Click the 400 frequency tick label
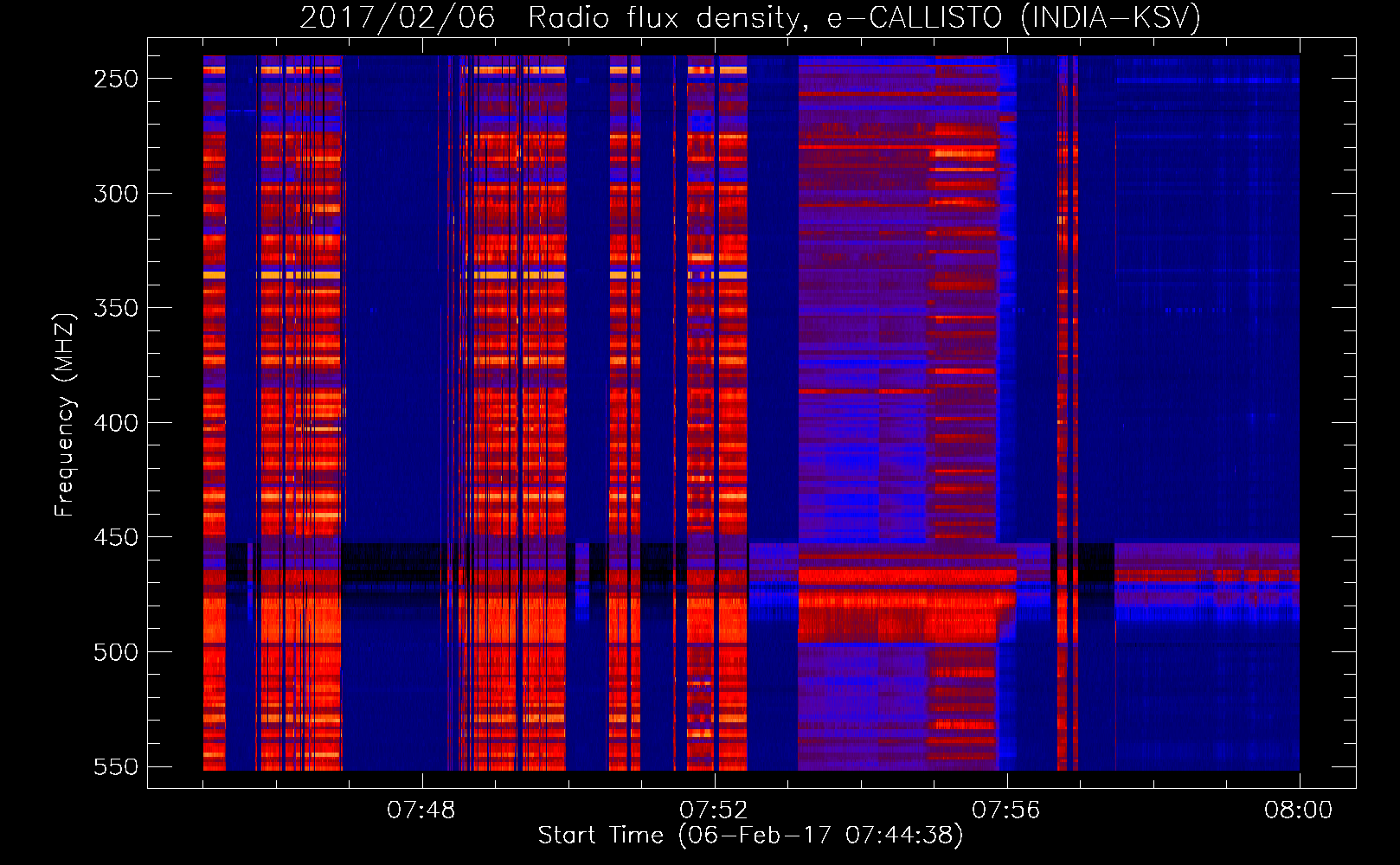 (116, 423)
